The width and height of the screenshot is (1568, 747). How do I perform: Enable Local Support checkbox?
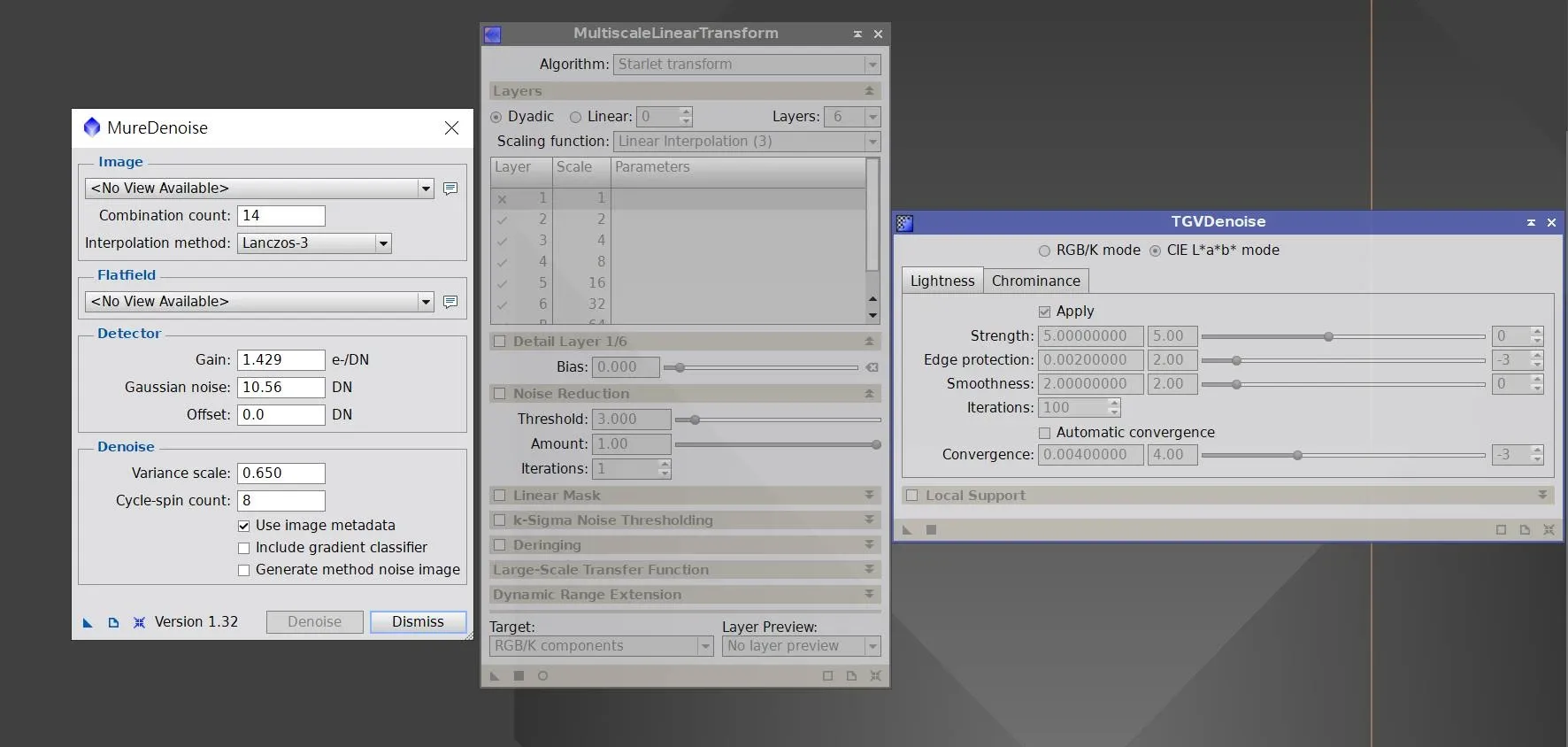pyautogui.click(x=912, y=496)
